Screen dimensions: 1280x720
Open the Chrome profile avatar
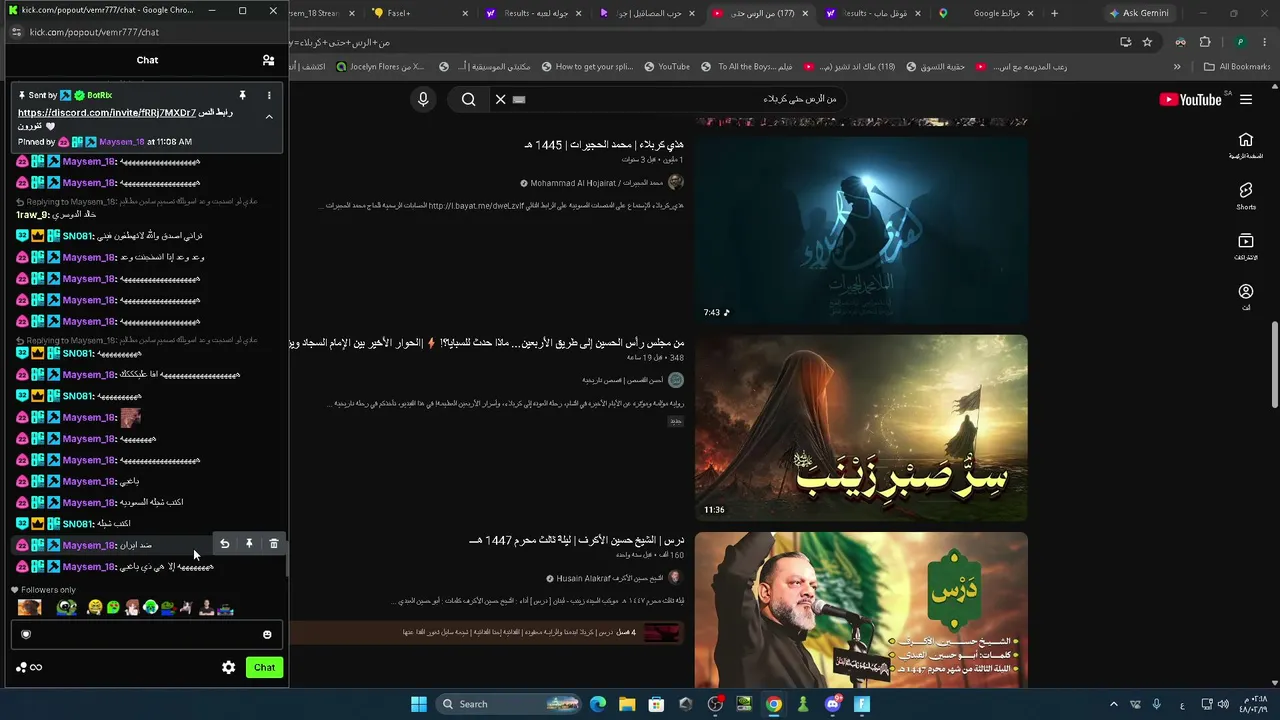(1240, 42)
